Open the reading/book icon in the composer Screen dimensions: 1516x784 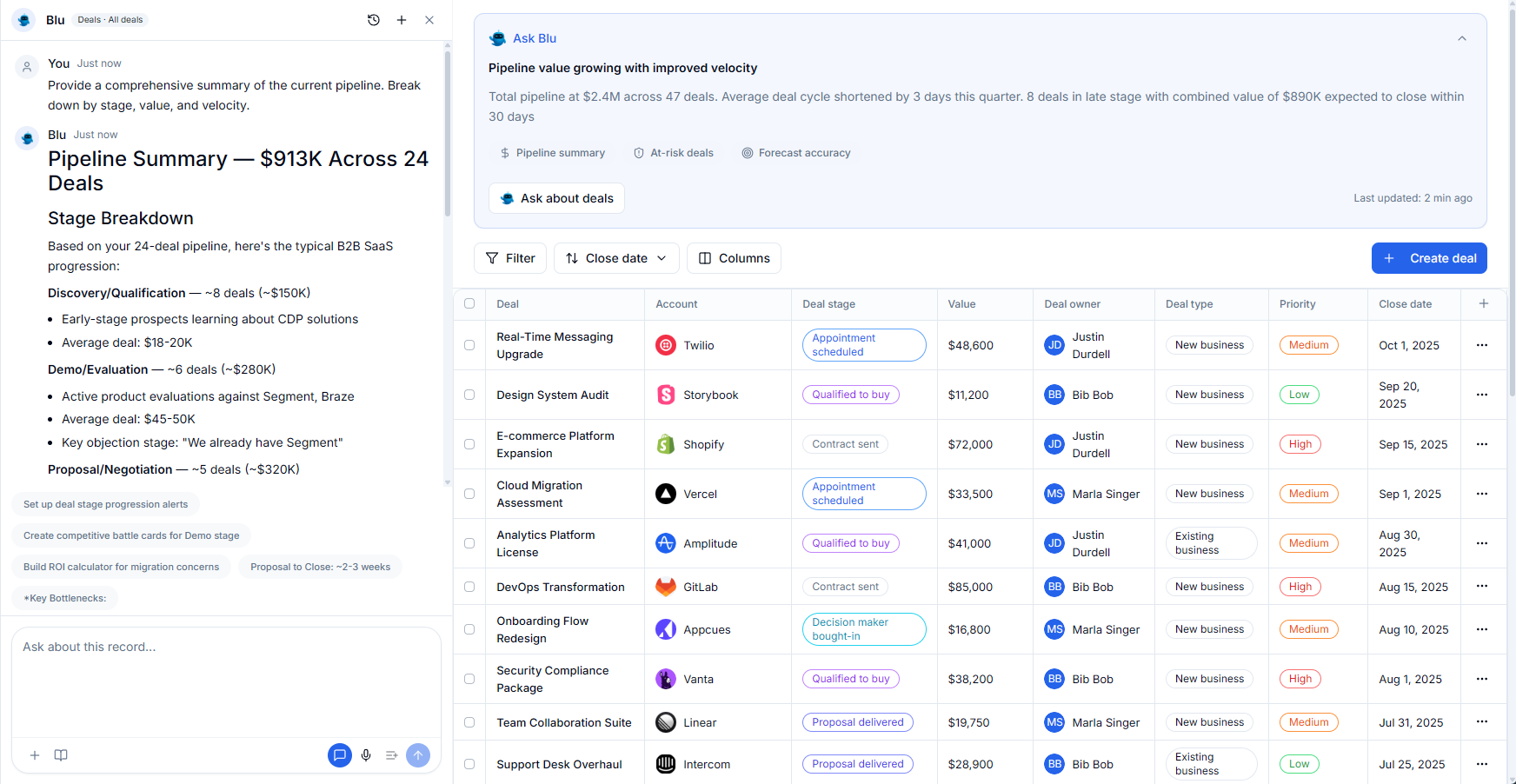(x=61, y=755)
